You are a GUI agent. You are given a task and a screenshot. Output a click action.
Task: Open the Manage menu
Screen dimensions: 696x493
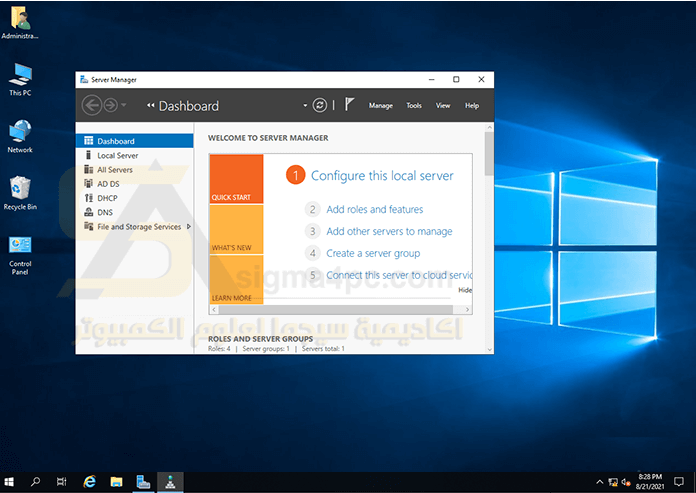tap(380, 106)
